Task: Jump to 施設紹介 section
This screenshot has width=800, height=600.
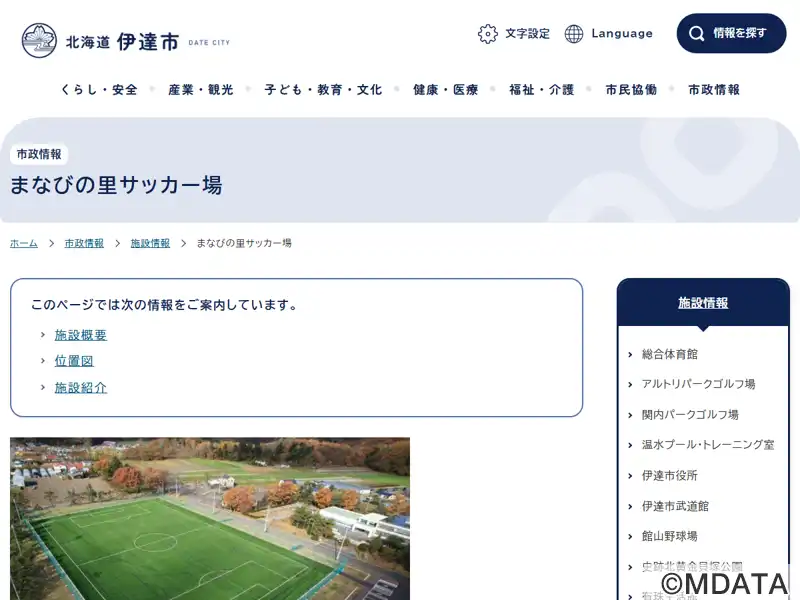Action: coord(81,388)
